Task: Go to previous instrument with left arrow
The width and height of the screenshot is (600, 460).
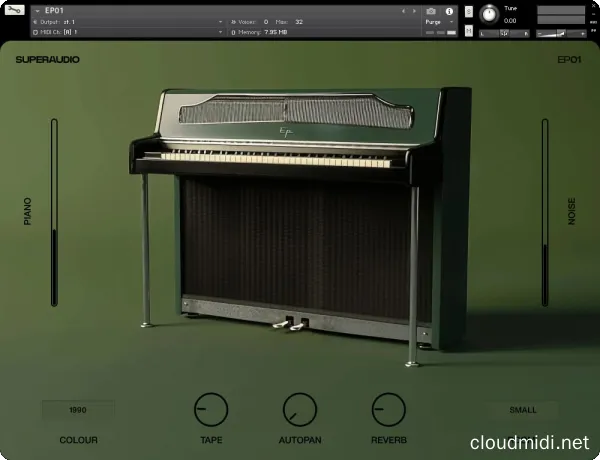Action: pos(403,11)
